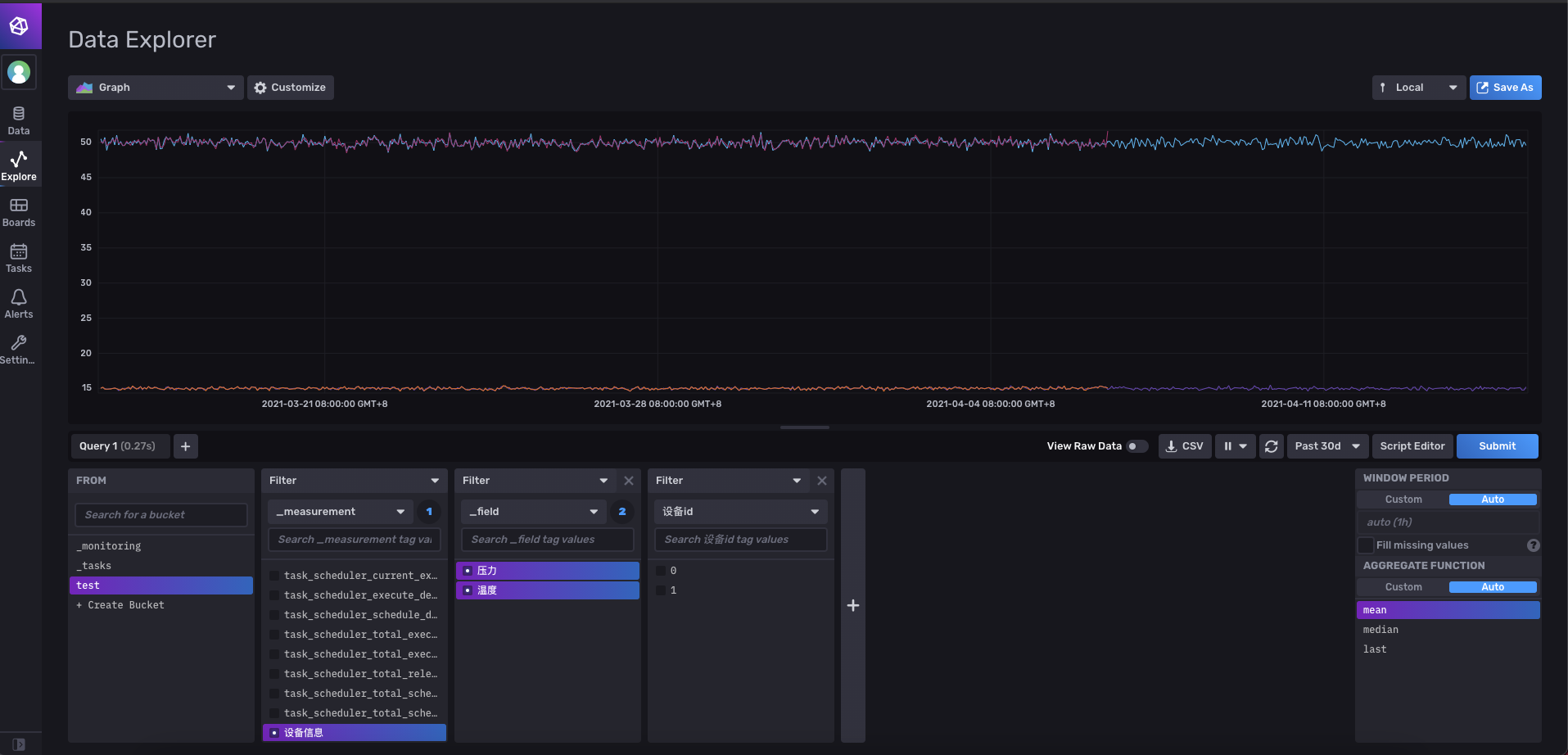Open the _measurement tag key dropdown

(341, 512)
